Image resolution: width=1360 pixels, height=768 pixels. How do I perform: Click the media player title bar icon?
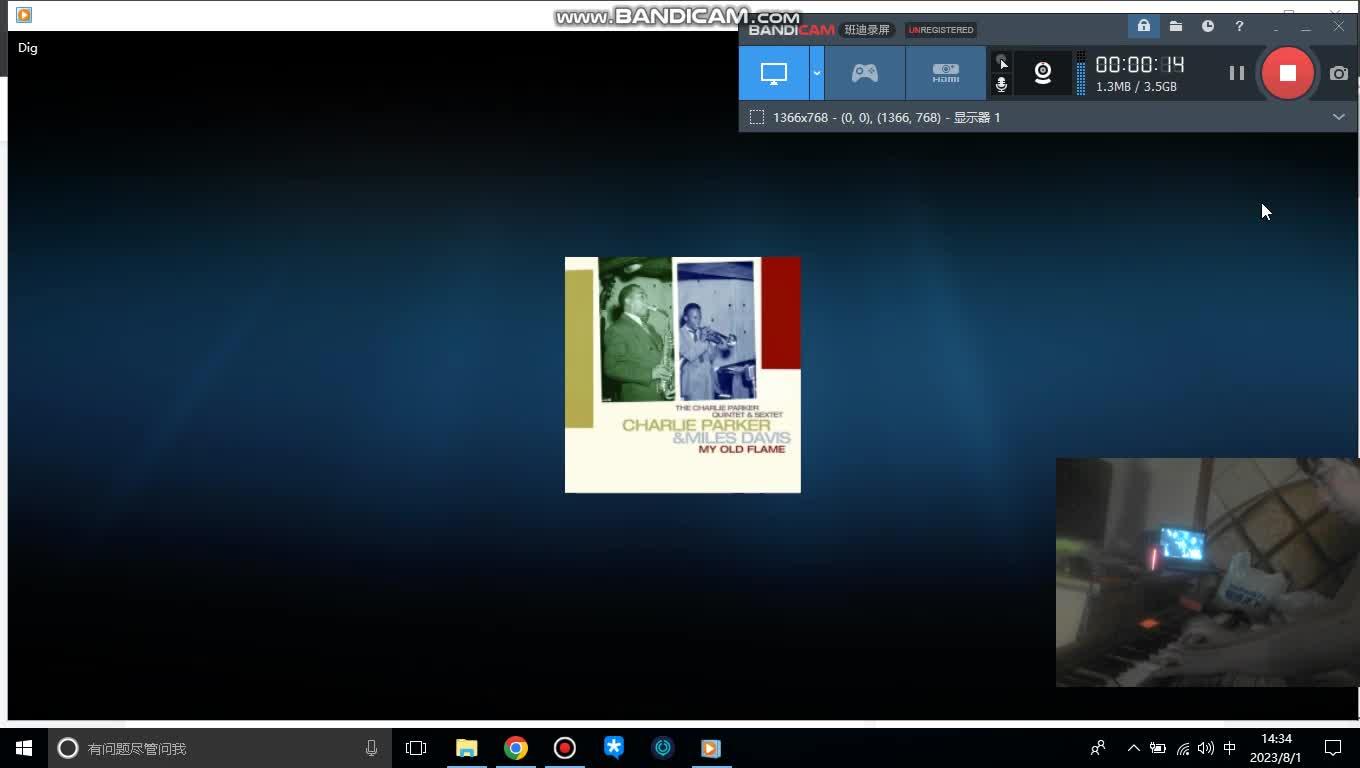pyautogui.click(x=24, y=15)
